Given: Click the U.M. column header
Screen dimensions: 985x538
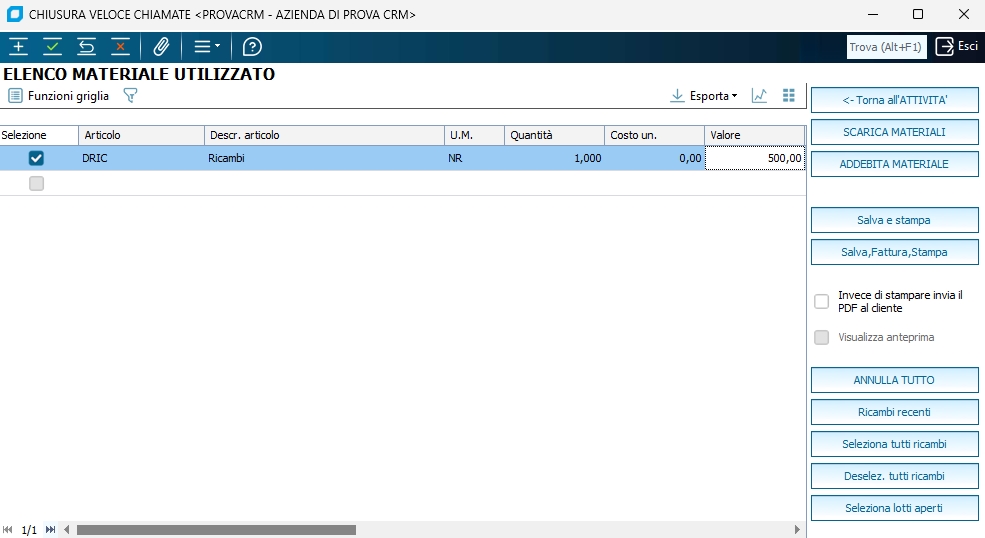Looking at the screenshot, I should click(474, 135).
